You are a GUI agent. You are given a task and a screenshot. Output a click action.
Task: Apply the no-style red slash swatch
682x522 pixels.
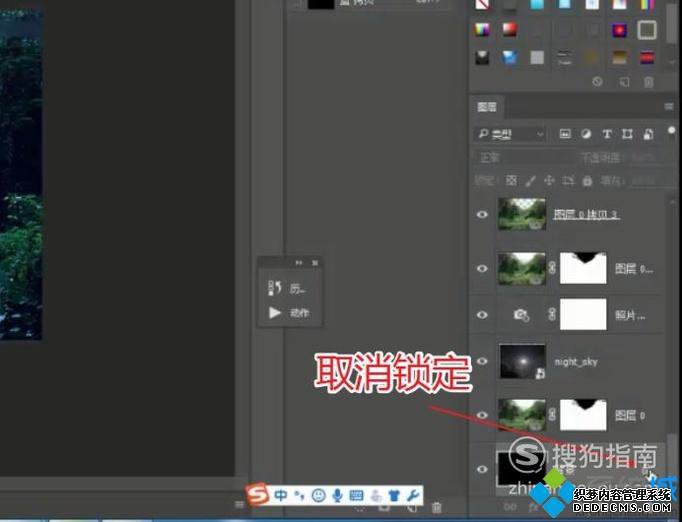[482, 4]
